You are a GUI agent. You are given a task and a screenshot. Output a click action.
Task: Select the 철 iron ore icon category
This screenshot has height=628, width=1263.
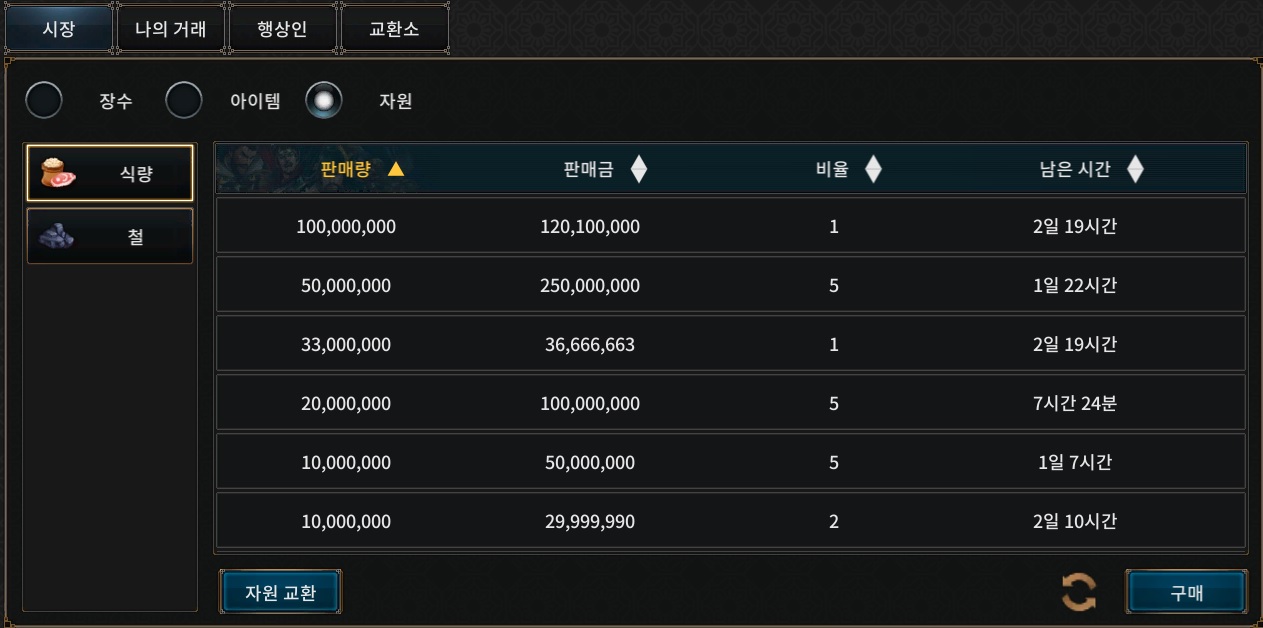pyautogui.click(x=56, y=236)
